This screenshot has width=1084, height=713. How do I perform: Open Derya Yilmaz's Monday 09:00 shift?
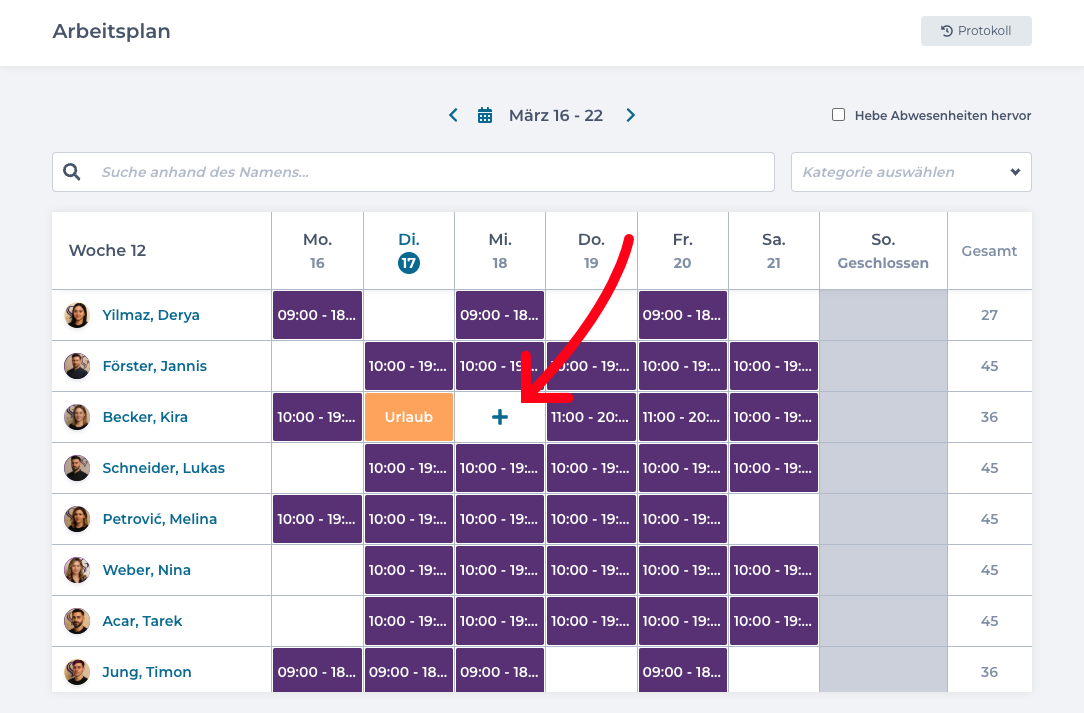coord(317,315)
